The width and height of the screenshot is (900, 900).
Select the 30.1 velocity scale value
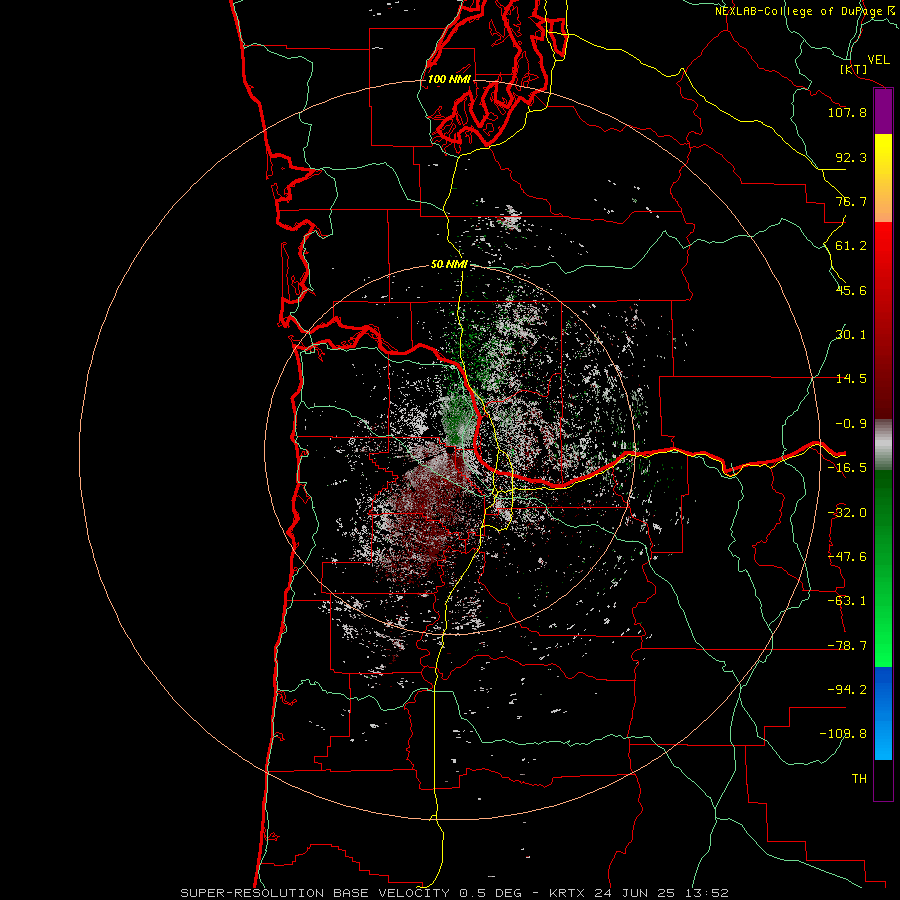click(851, 335)
